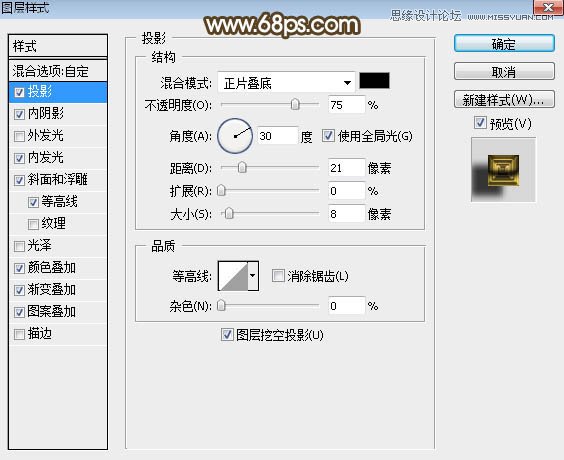564x460 pixels.
Task: Click the 角度 angle dial
Action: pos(235,136)
